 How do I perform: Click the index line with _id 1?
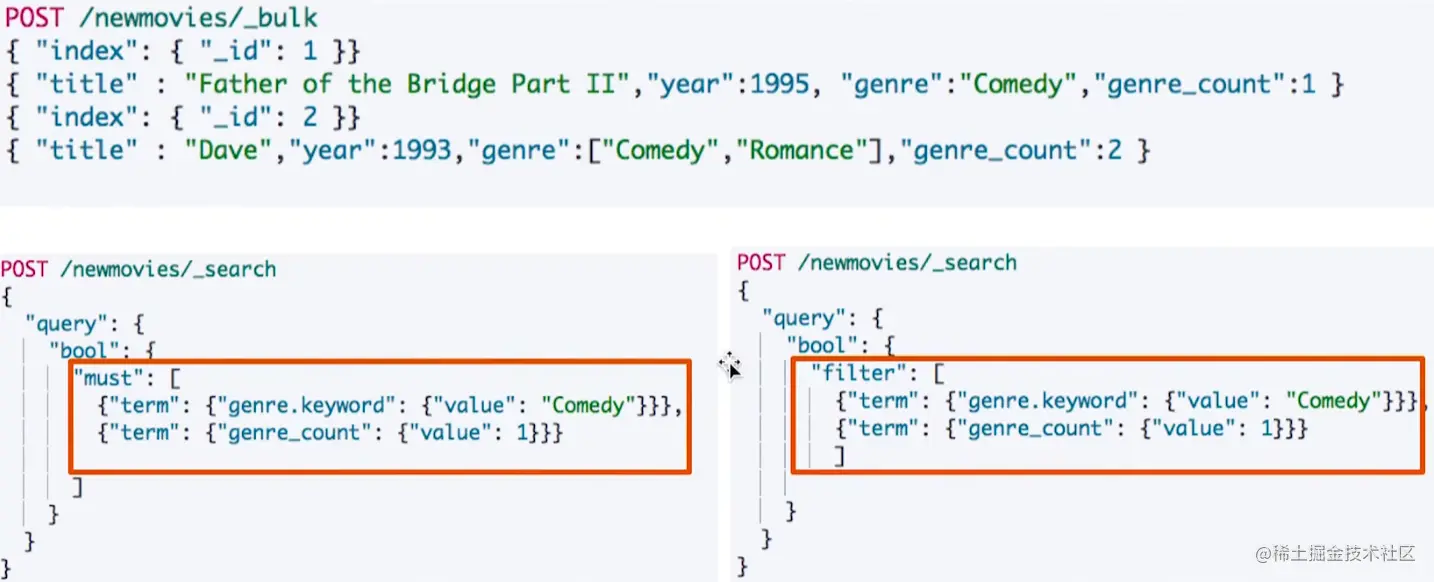point(181,50)
